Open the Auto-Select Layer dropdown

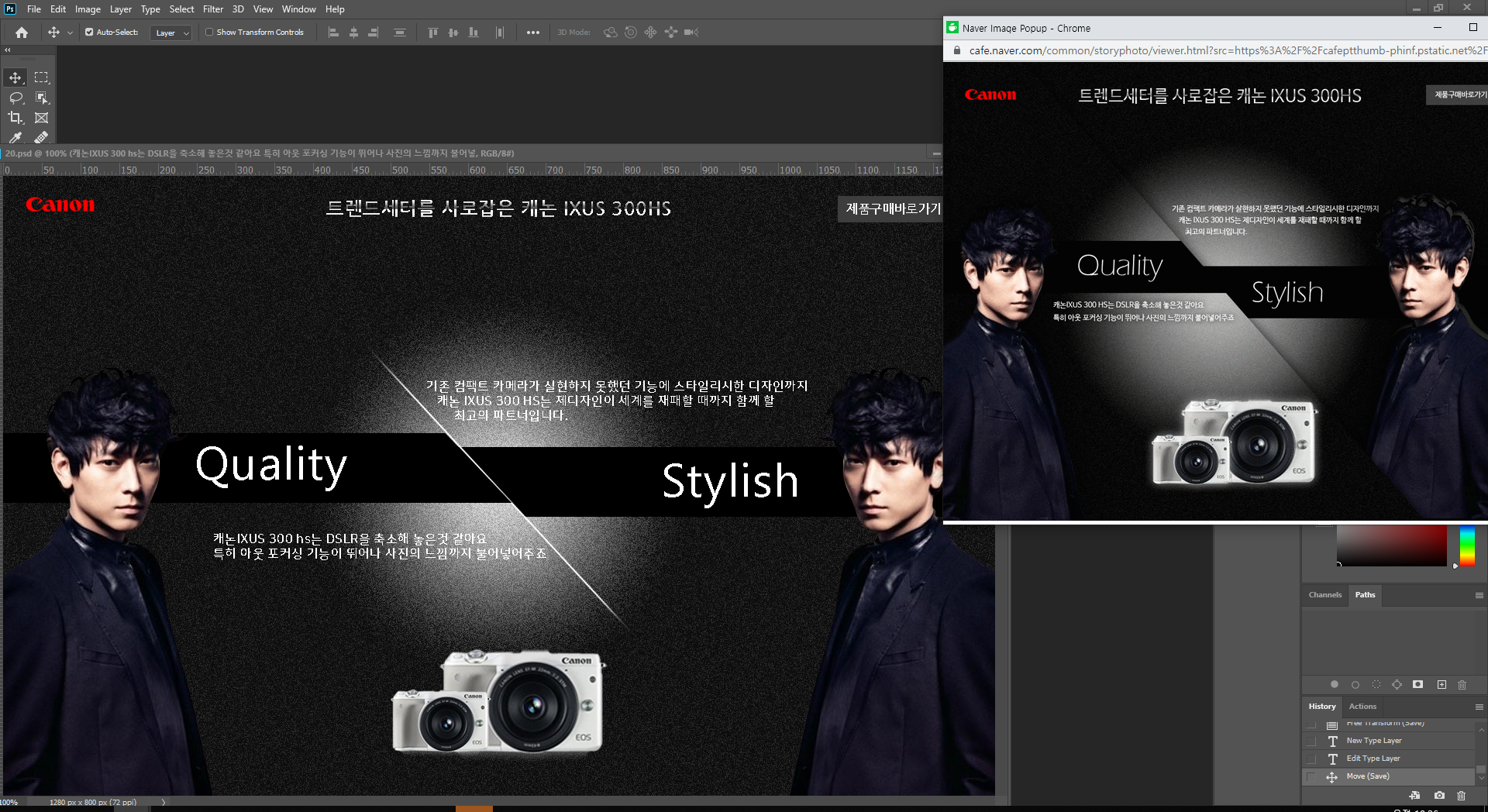click(x=171, y=33)
